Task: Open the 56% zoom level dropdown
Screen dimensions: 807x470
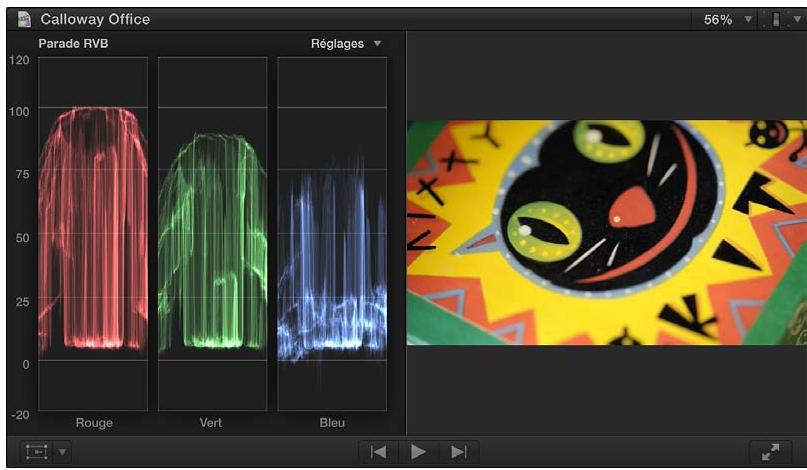Action: coord(727,20)
